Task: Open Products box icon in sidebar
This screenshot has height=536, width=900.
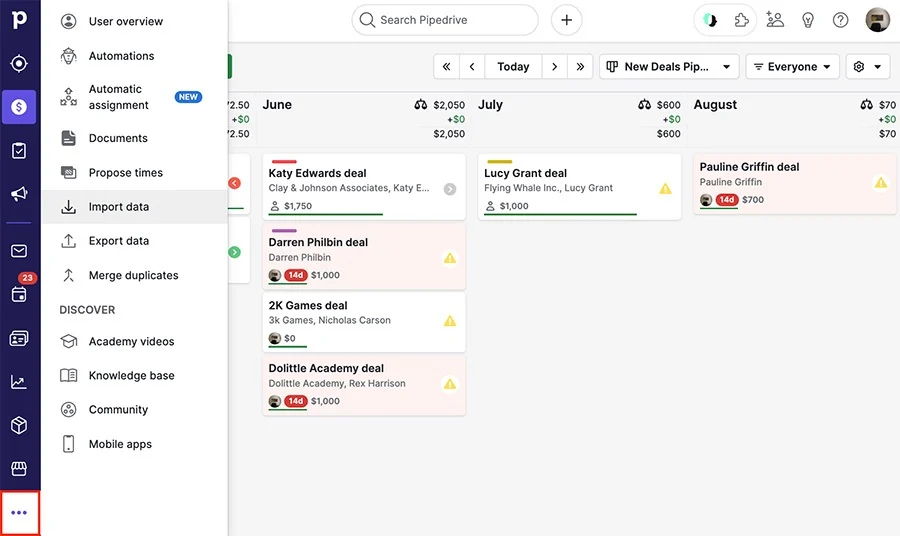Action: click(19, 425)
